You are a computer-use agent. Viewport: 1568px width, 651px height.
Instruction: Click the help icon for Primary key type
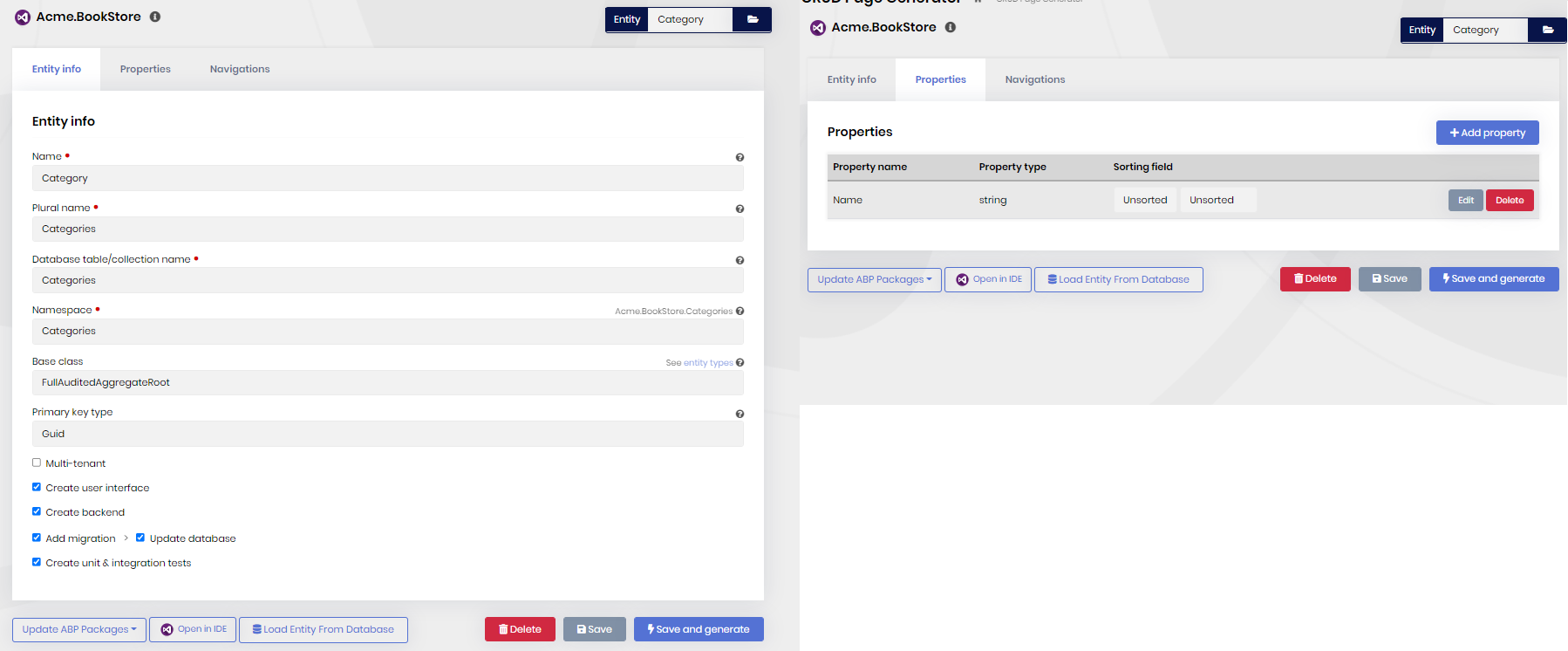tap(740, 415)
